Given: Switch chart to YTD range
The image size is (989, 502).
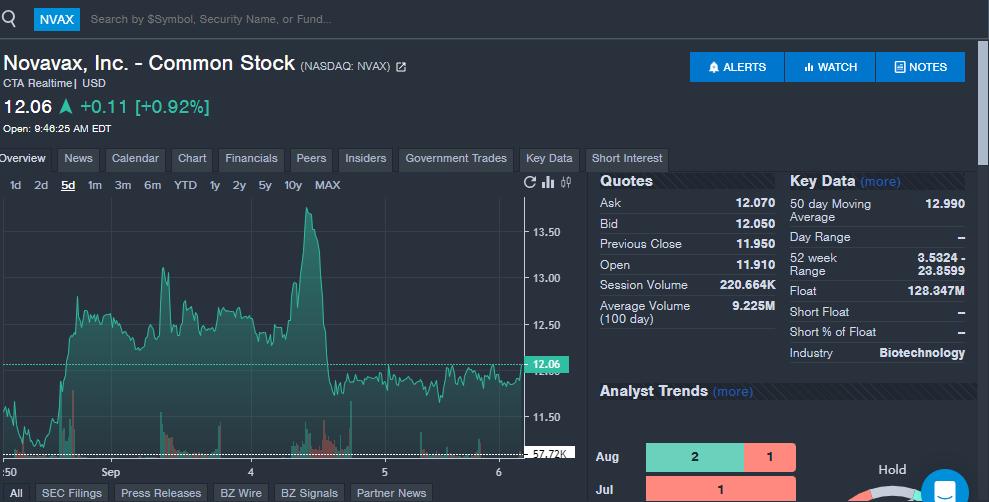Looking at the screenshot, I should (185, 185).
